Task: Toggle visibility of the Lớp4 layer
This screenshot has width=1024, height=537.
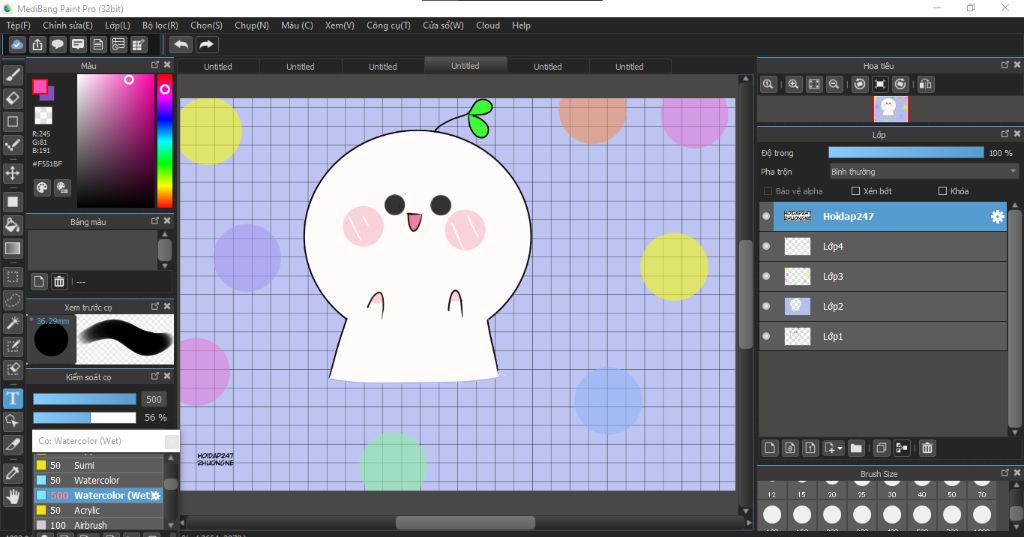Action: [x=767, y=246]
